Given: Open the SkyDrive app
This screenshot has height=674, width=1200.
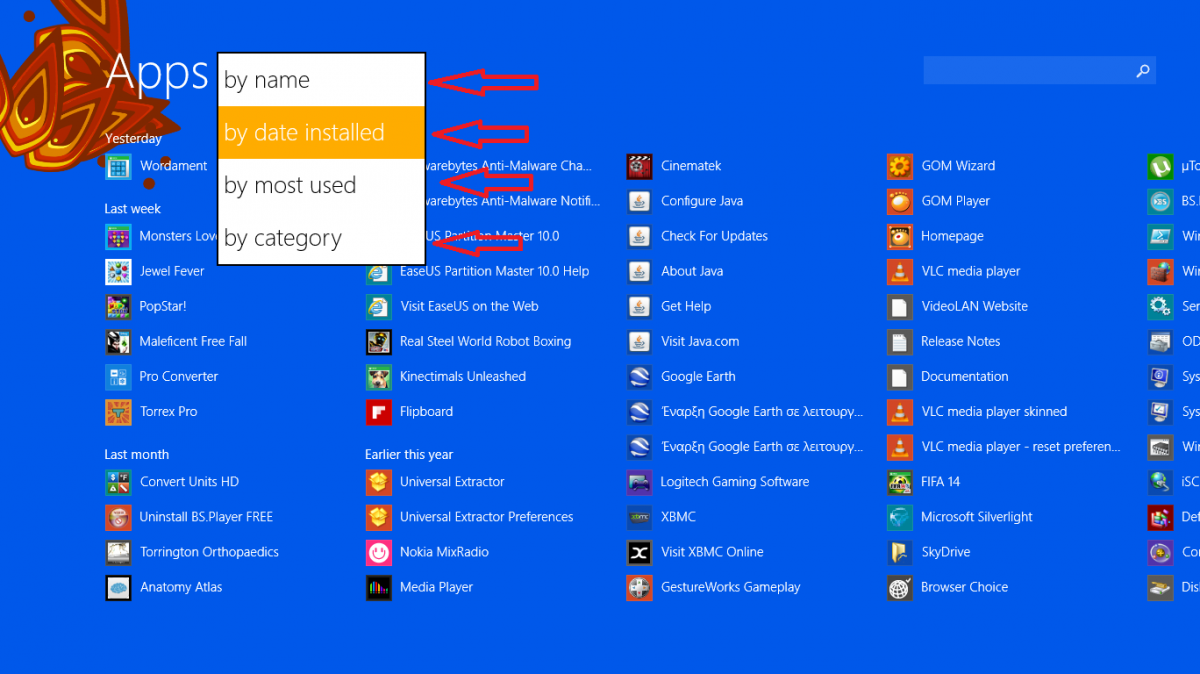Looking at the screenshot, I should [x=929, y=552].
